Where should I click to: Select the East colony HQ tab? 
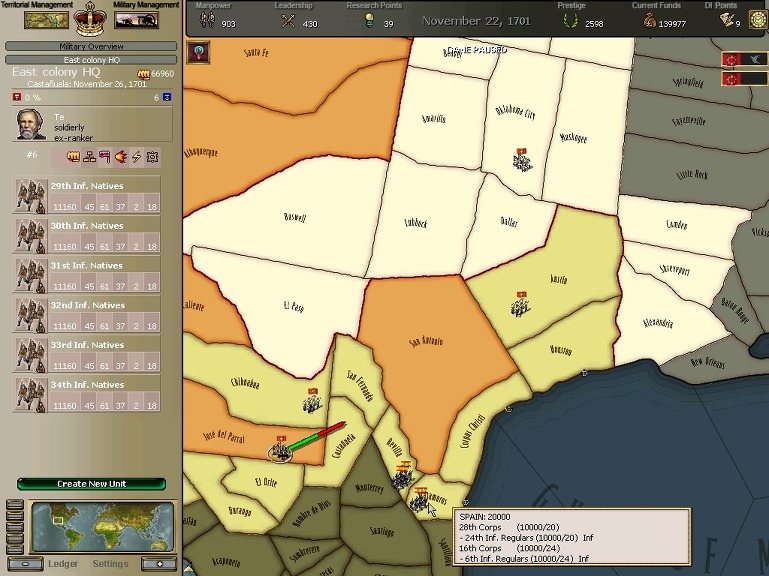[91, 60]
